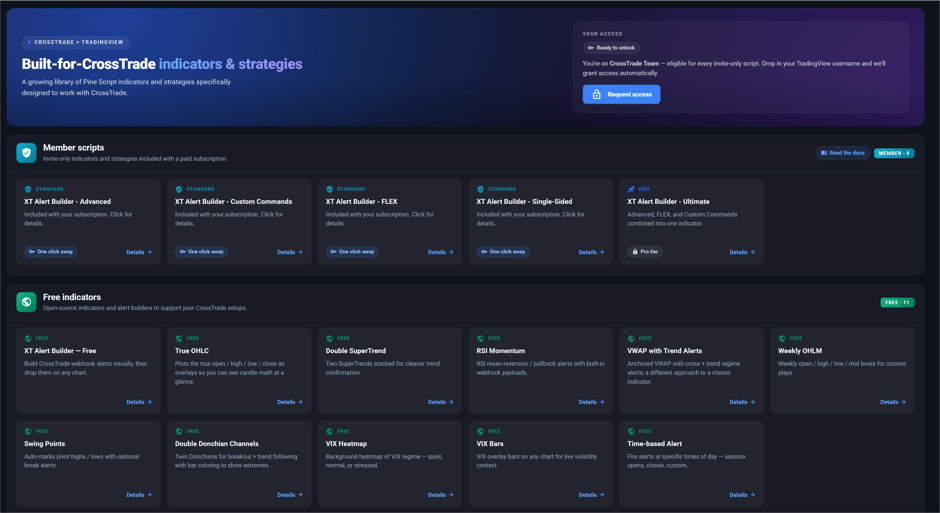The width and height of the screenshot is (940, 513).
Task: Open the Read the docs link
Action: (x=842, y=153)
